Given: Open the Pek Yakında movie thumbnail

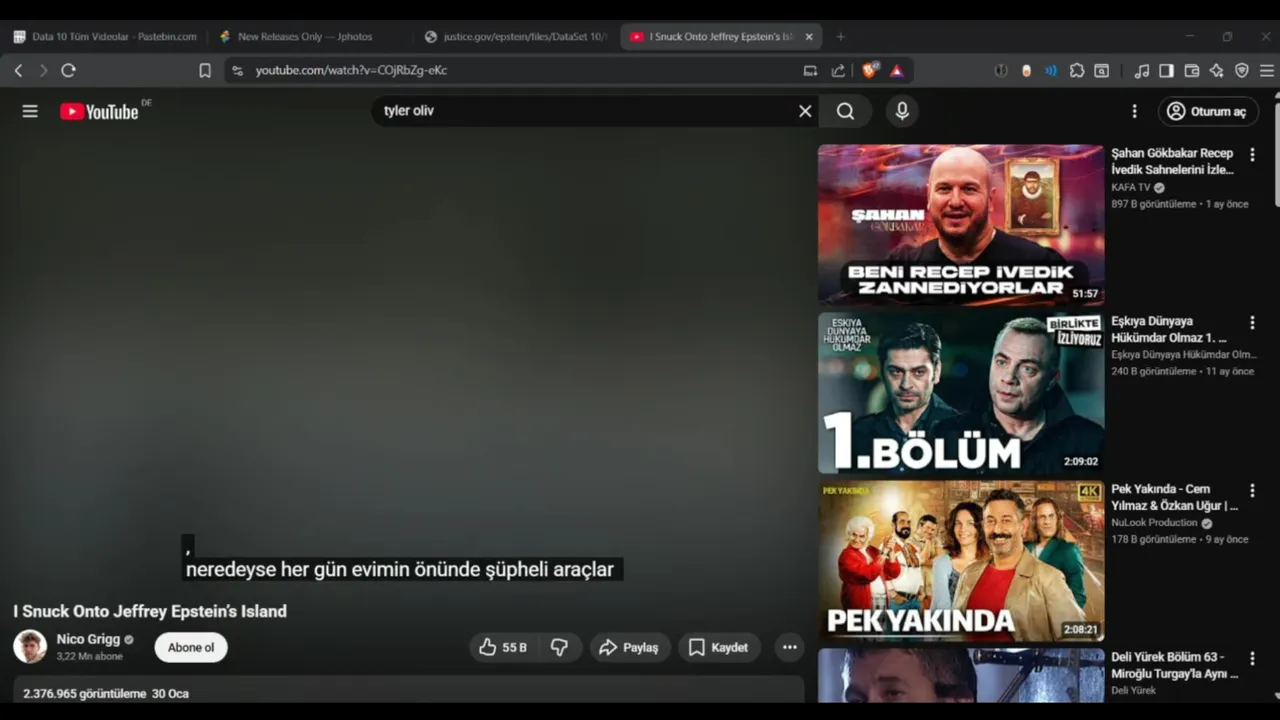Looking at the screenshot, I should point(961,561).
